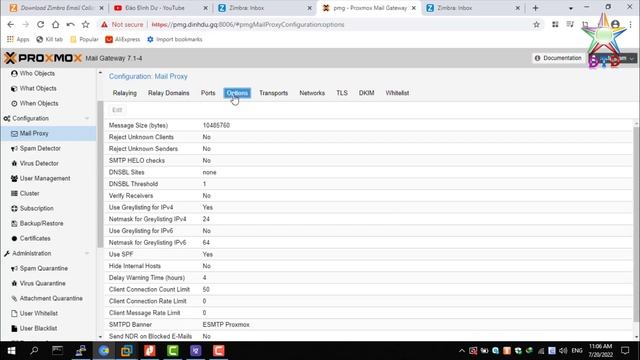Select DNSBL Sites row

coord(369,172)
